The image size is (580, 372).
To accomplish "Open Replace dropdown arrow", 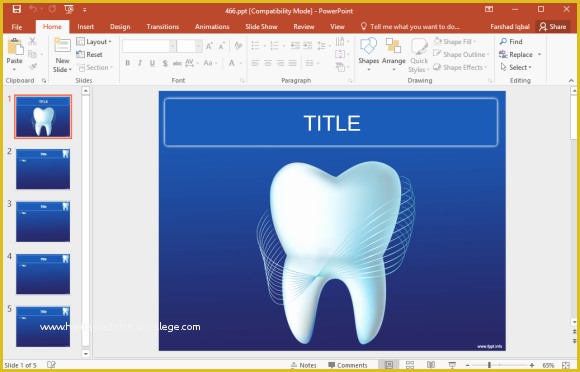I will click(x=539, y=54).
